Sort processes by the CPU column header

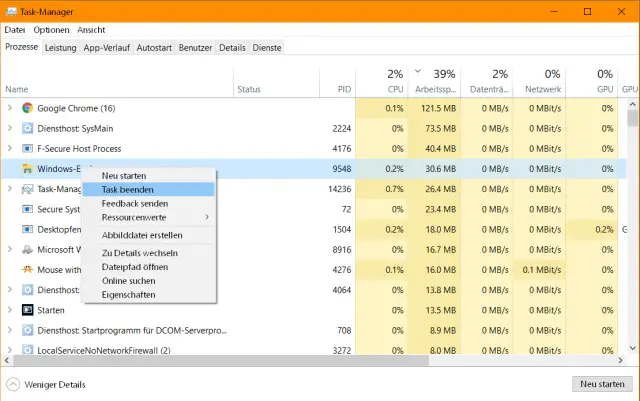395,82
